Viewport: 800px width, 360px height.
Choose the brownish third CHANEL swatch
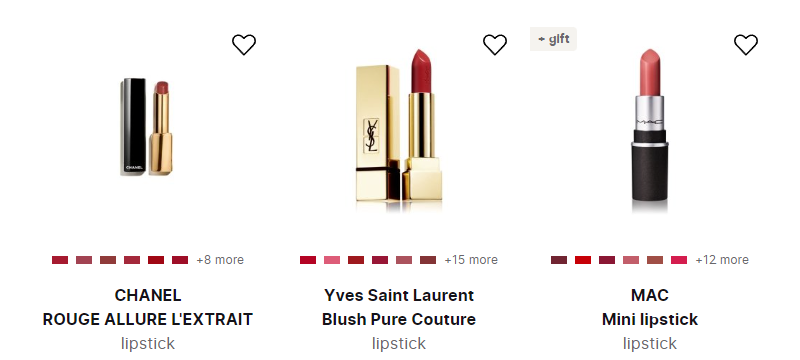108,260
